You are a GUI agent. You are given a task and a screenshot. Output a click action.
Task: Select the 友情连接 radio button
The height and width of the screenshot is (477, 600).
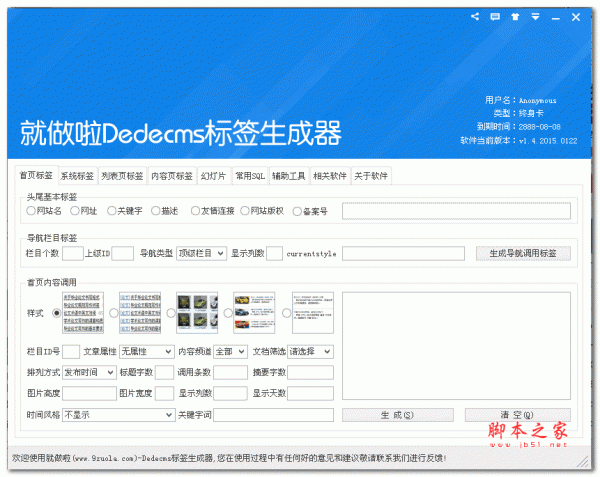click(195, 211)
